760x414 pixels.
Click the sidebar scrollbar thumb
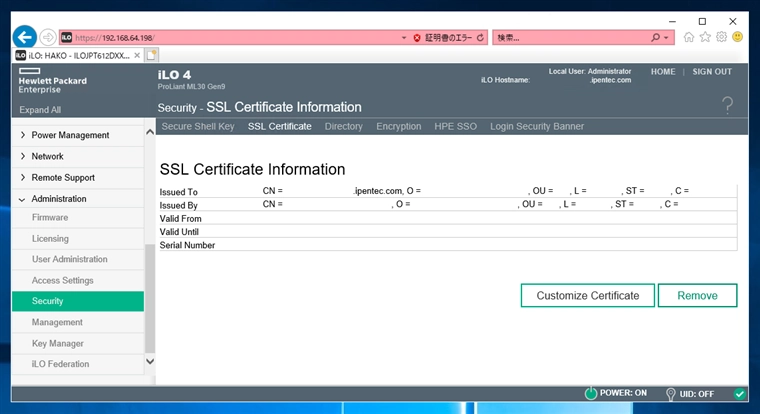pos(150,298)
